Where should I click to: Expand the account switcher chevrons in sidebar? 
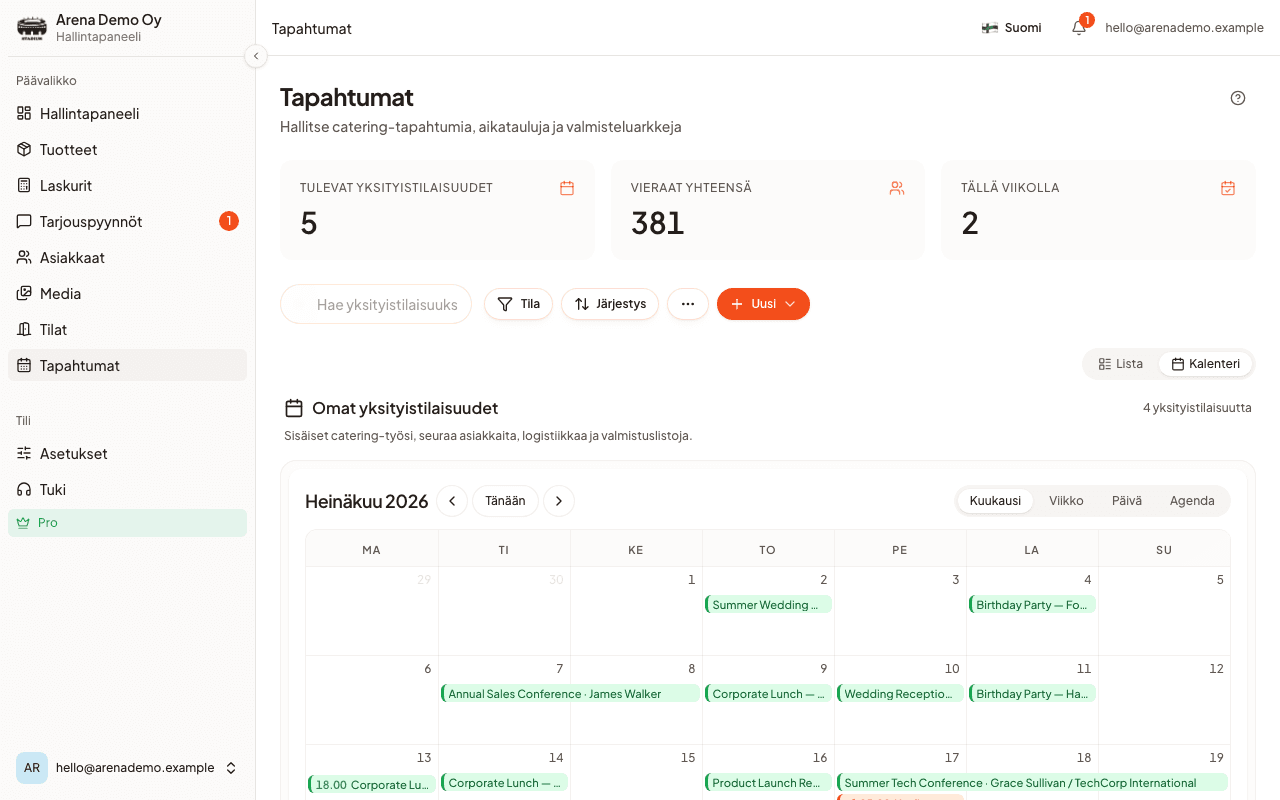coord(231,768)
